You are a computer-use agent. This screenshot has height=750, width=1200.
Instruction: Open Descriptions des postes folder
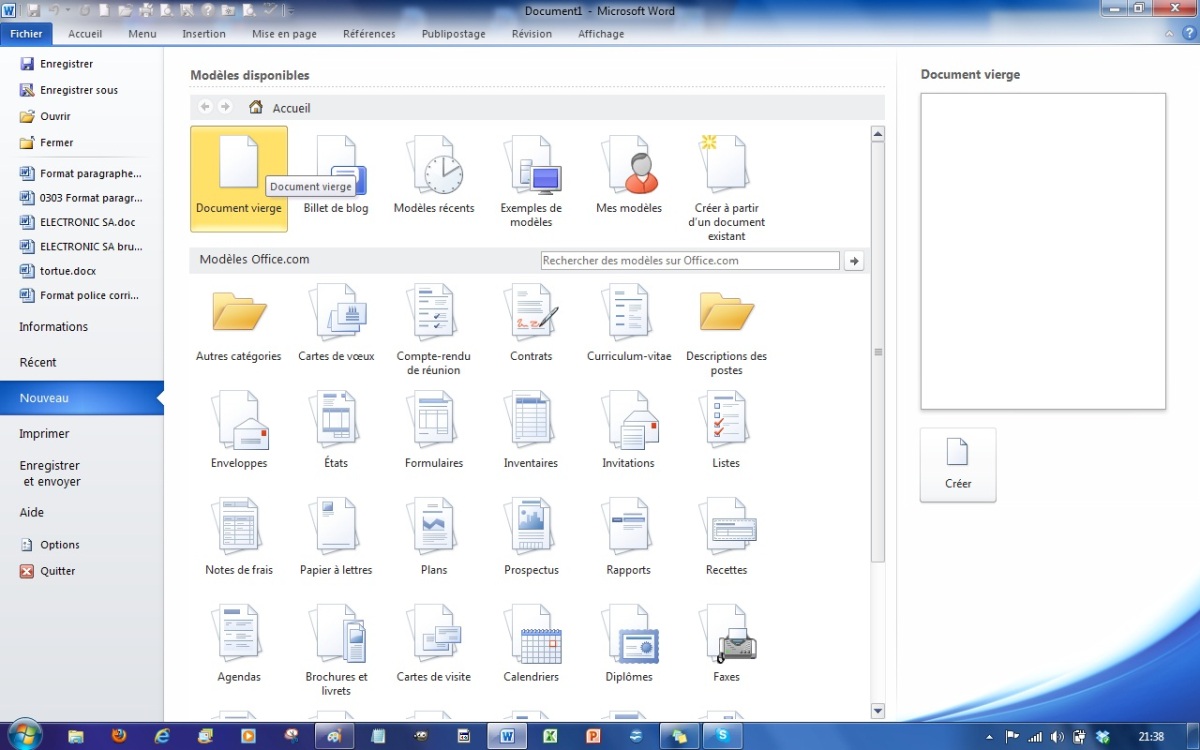coord(727,332)
